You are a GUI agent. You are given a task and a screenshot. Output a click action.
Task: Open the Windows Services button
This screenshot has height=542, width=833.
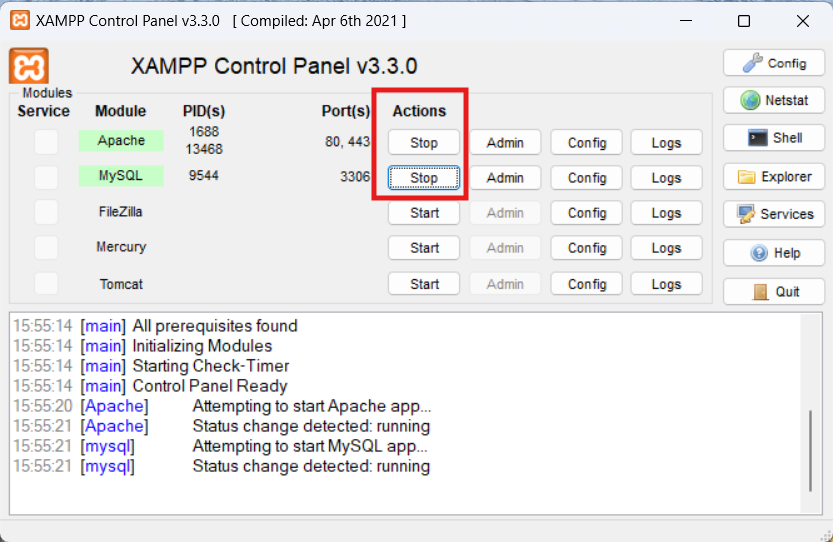773,214
